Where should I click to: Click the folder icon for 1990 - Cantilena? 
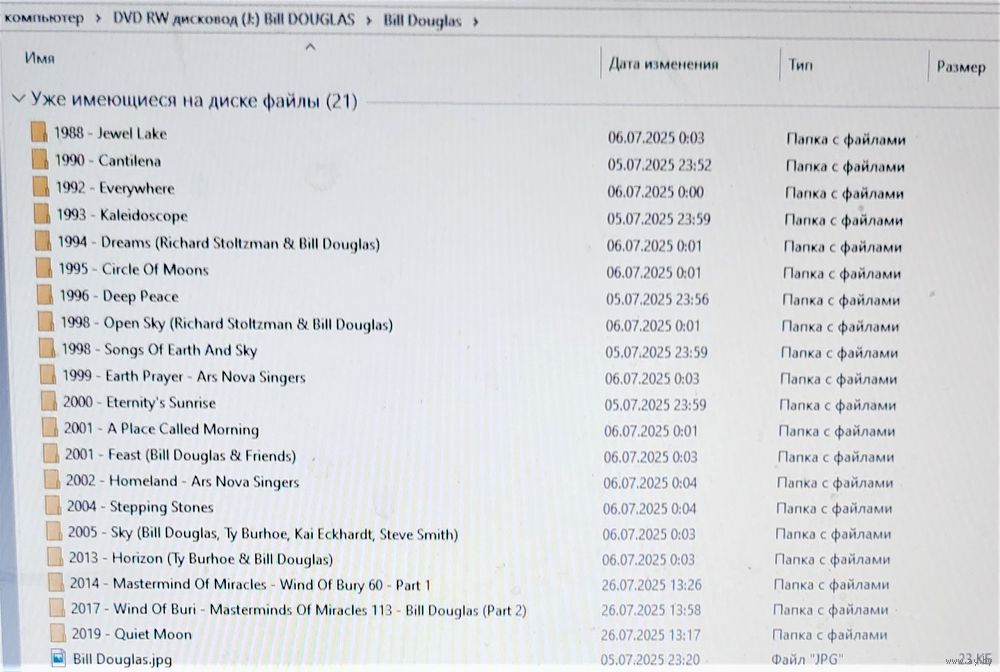pos(40,159)
